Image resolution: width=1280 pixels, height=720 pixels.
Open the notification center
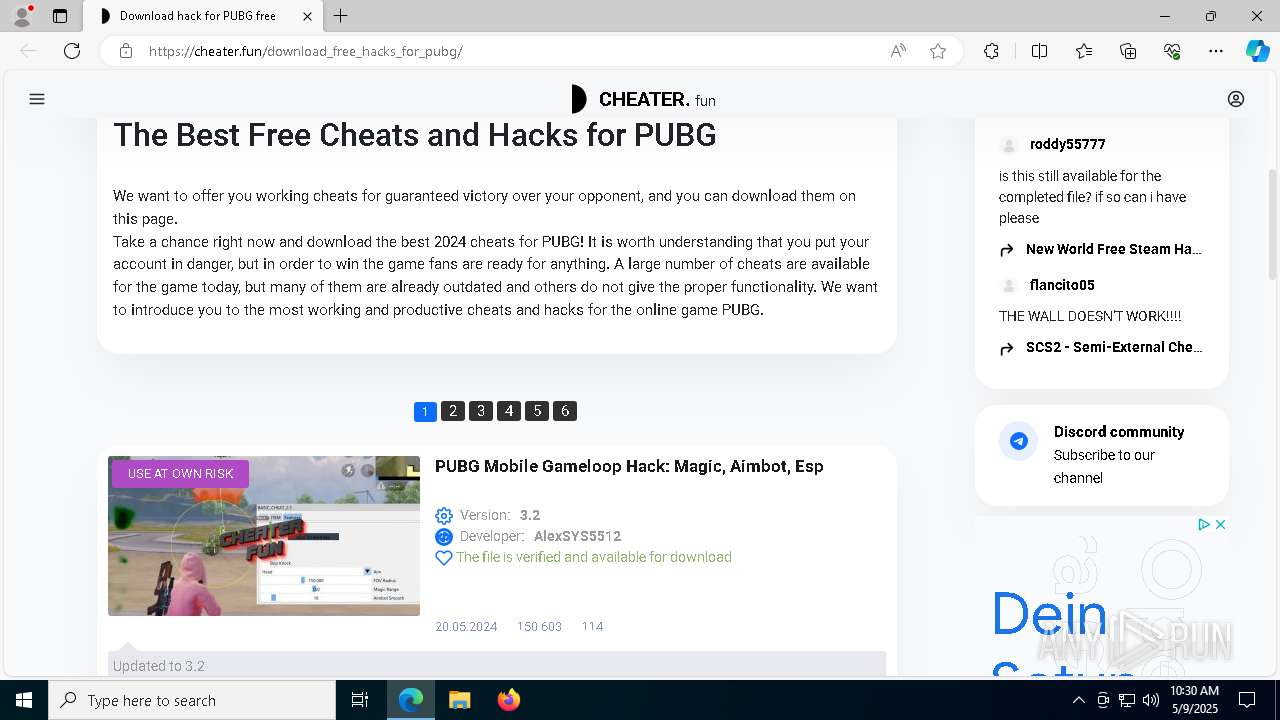point(1247,700)
